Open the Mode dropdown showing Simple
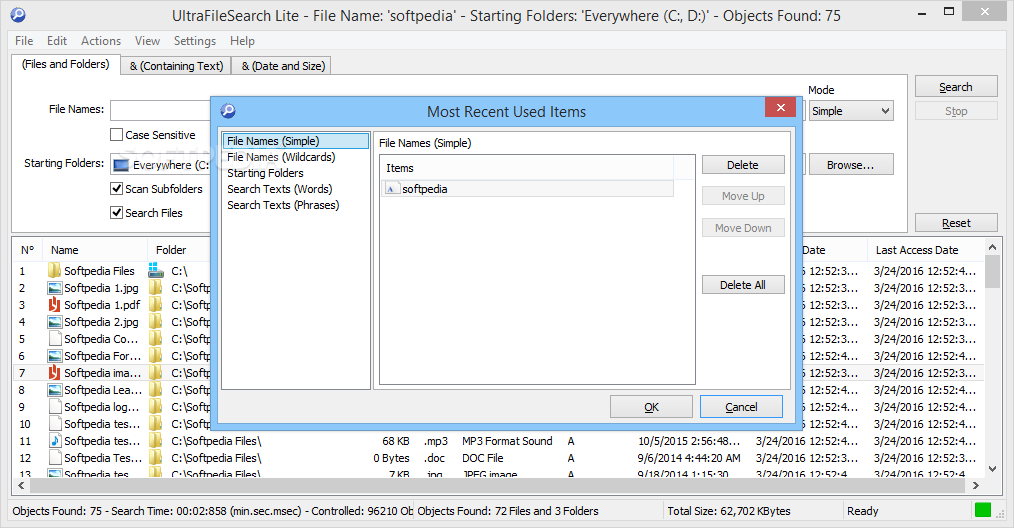This screenshot has height=528, width=1014. pyautogui.click(x=851, y=111)
